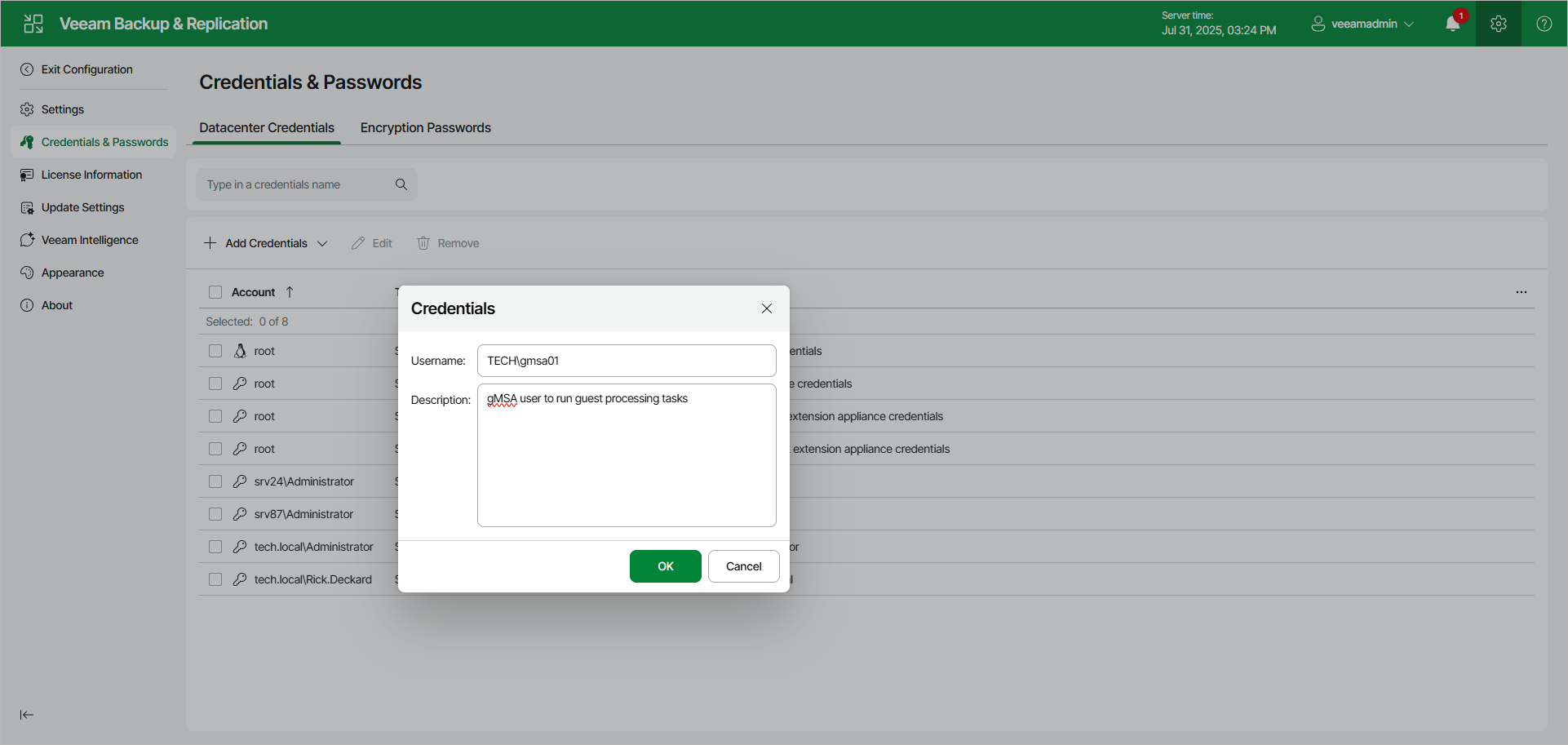
Task: Expand the veeamadmin user menu chevron
Action: [1409, 24]
